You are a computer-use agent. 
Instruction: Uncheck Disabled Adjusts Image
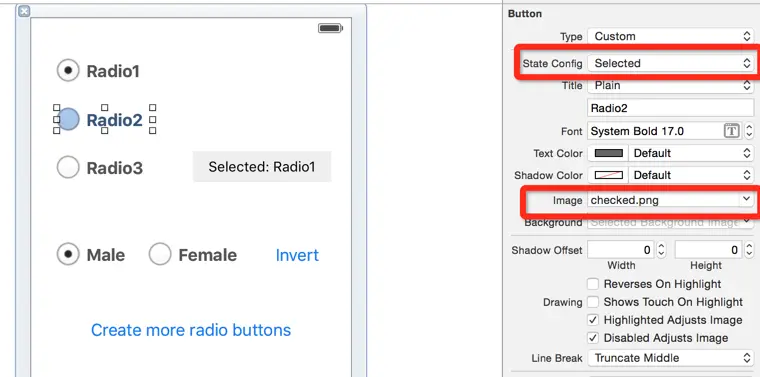tap(593, 338)
